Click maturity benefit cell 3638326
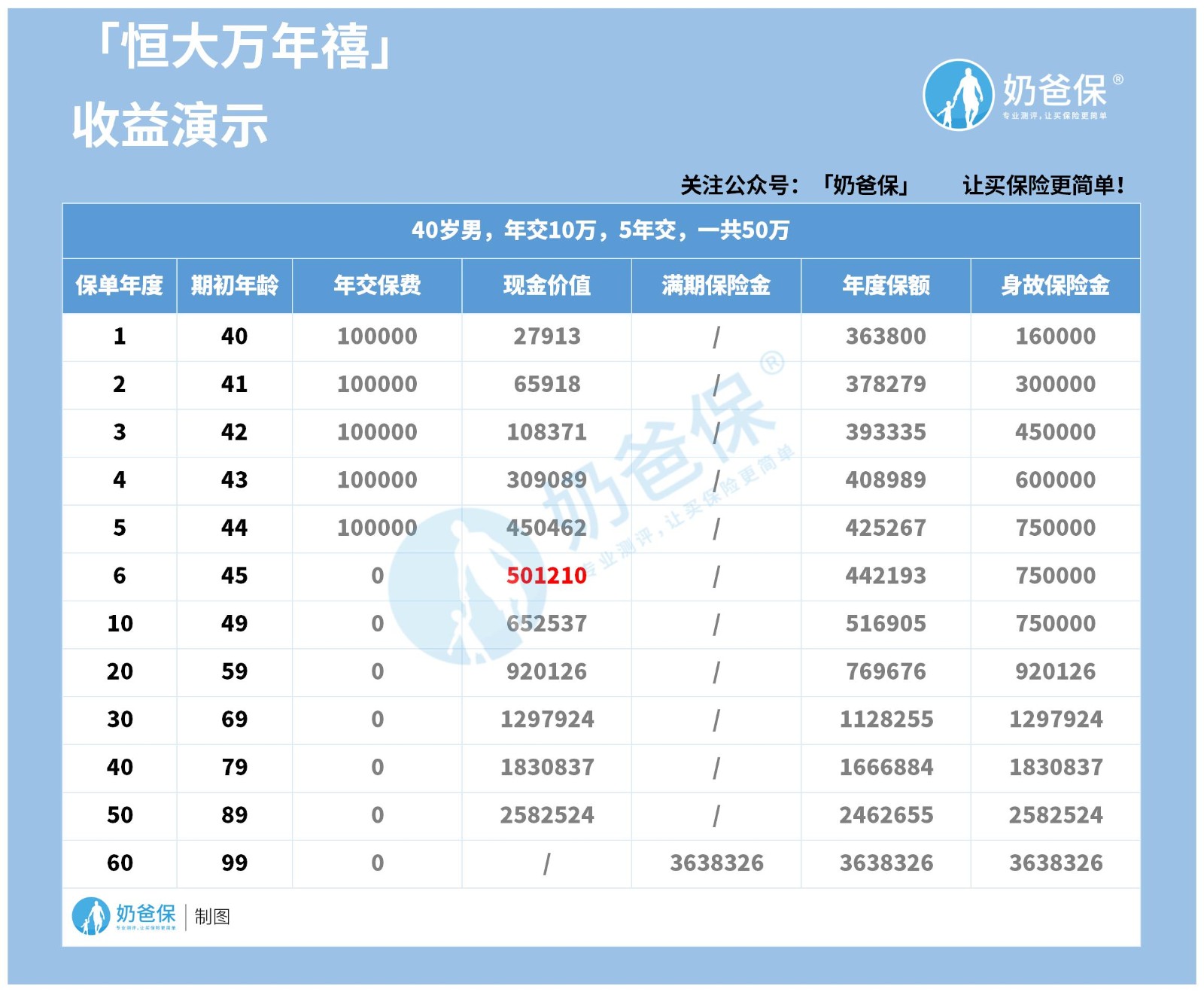Viewport: 1204px width, 992px height. click(717, 863)
